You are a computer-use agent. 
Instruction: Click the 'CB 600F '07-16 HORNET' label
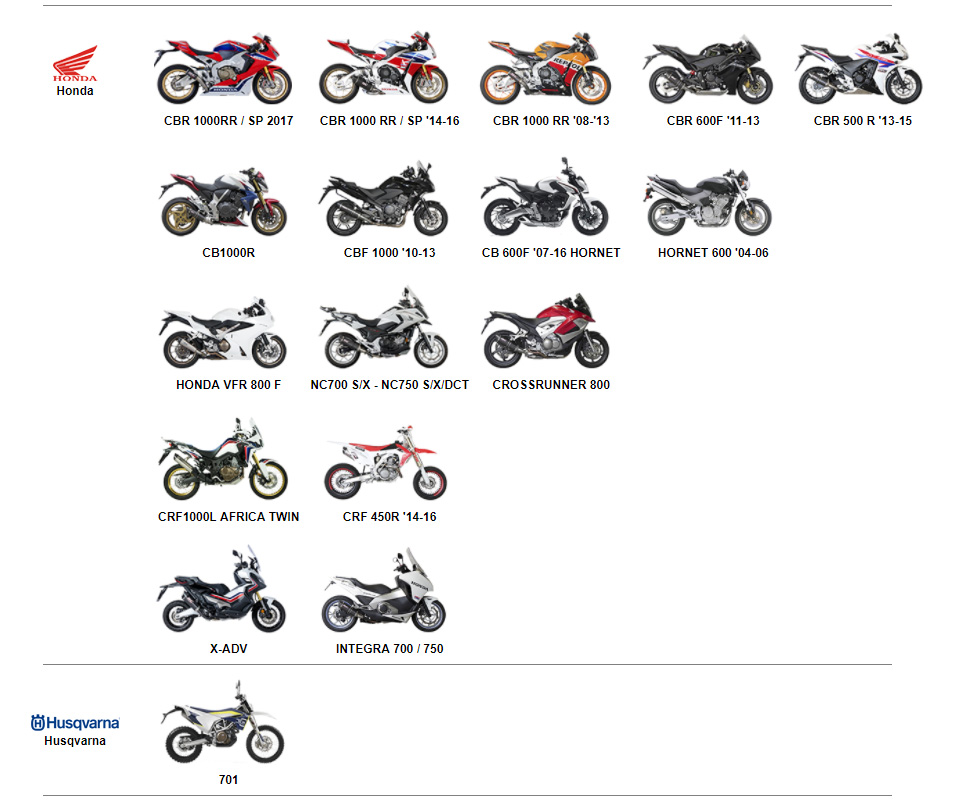coord(551,252)
